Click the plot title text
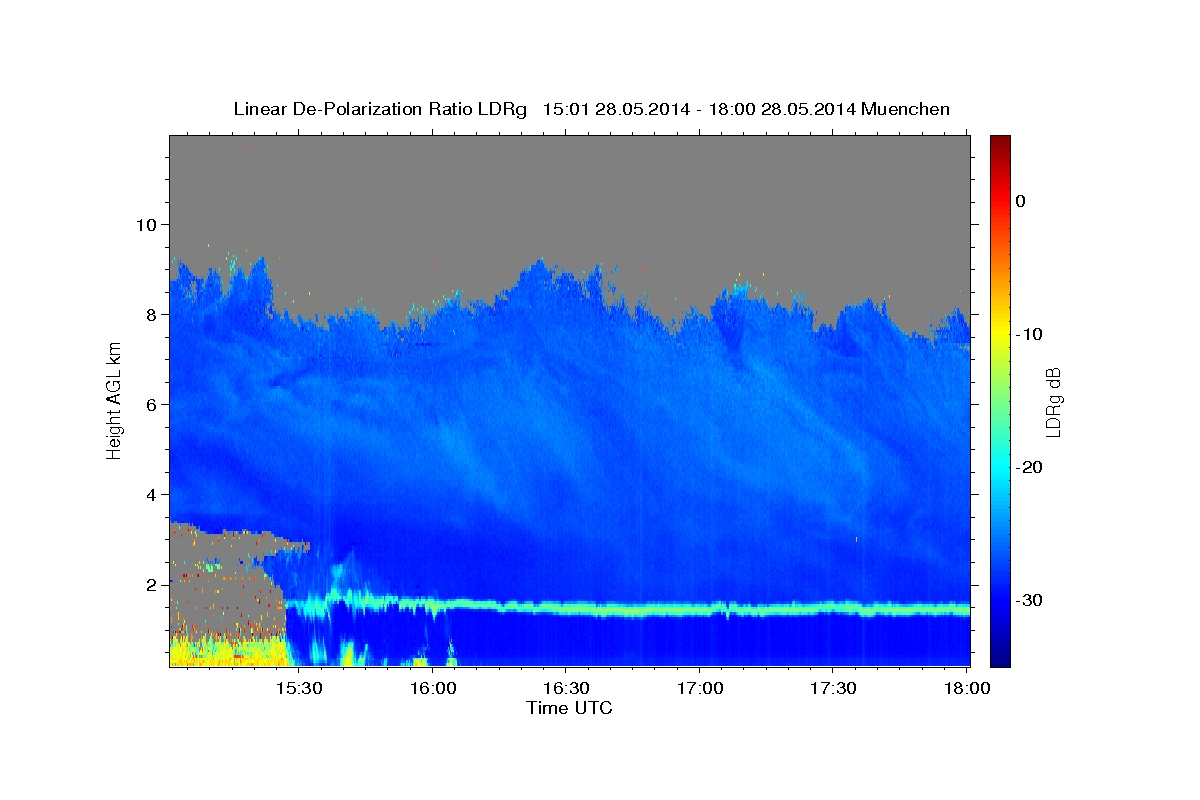Viewport: 1200px width, 800px height. click(x=591, y=109)
